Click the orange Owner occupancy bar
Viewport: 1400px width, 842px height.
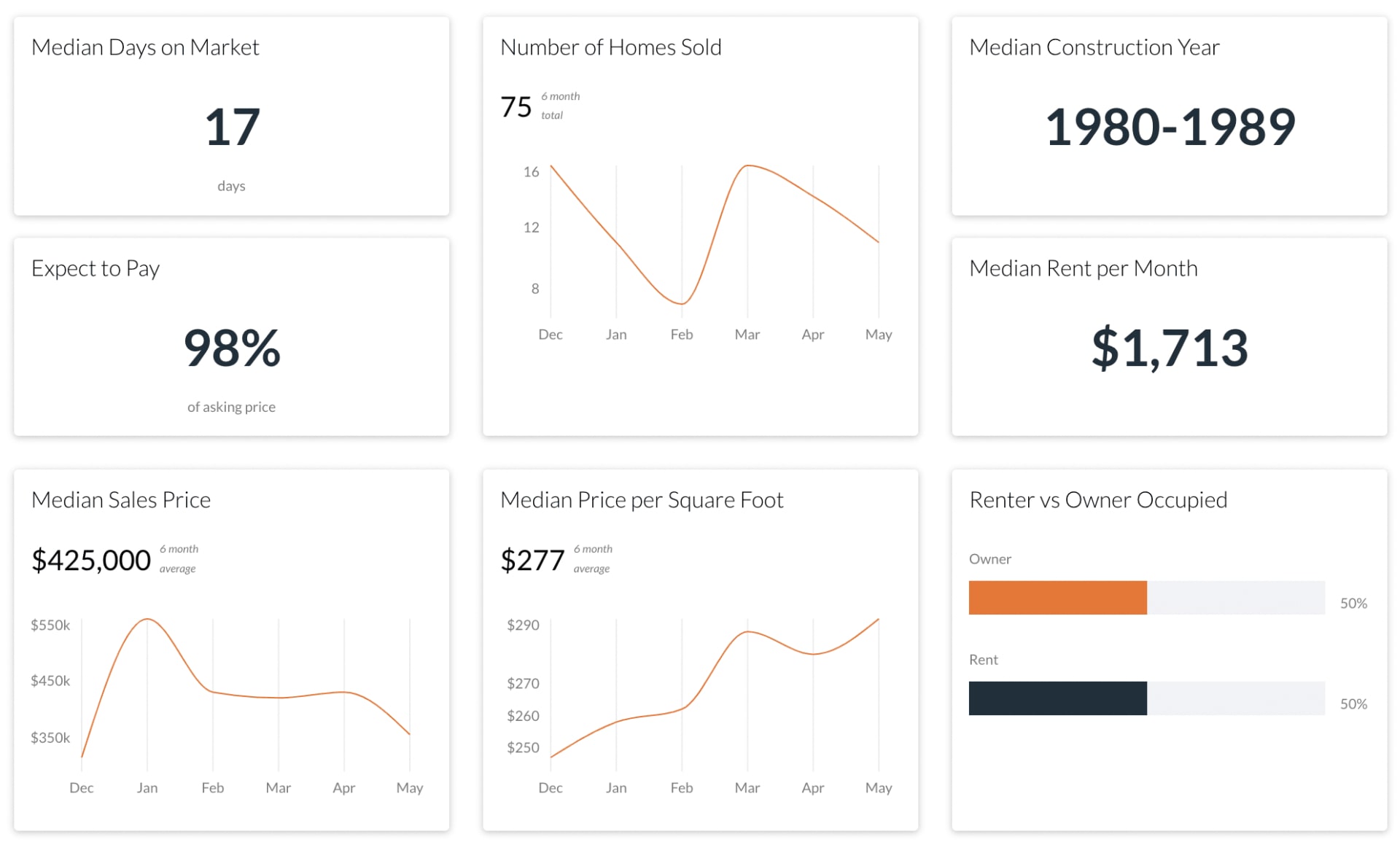coord(1057,598)
